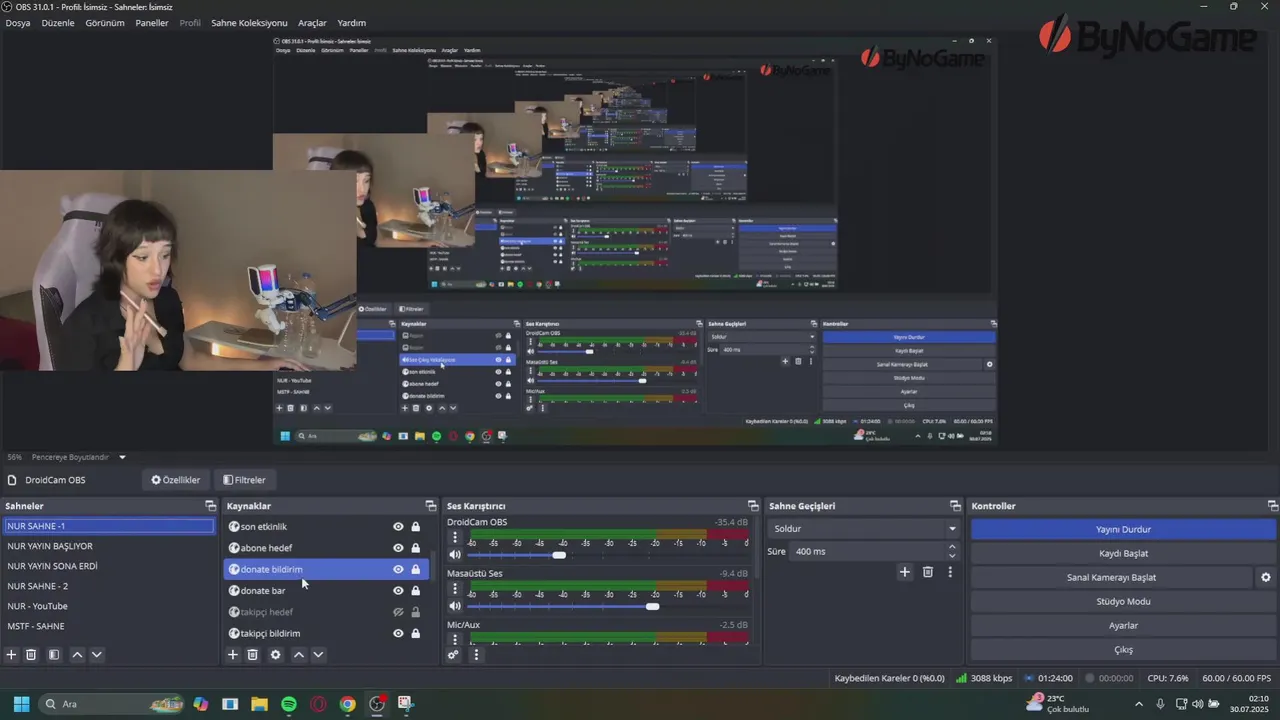Viewport: 1280px width, 720px height.
Task: Start recording with Kaydı Başlat
Action: click(x=1123, y=553)
